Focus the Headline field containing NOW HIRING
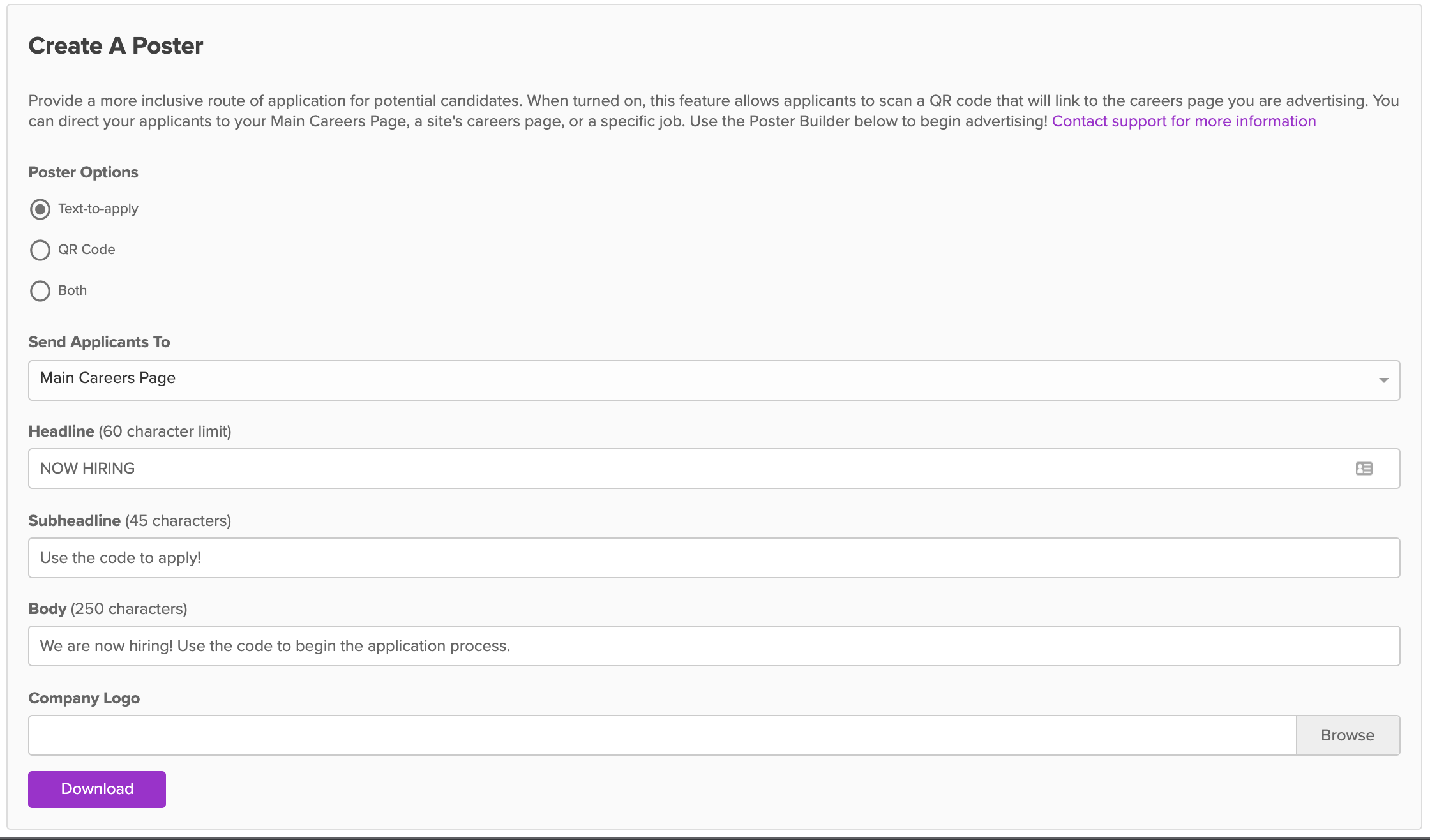This screenshot has width=1430, height=840. point(638,469)
